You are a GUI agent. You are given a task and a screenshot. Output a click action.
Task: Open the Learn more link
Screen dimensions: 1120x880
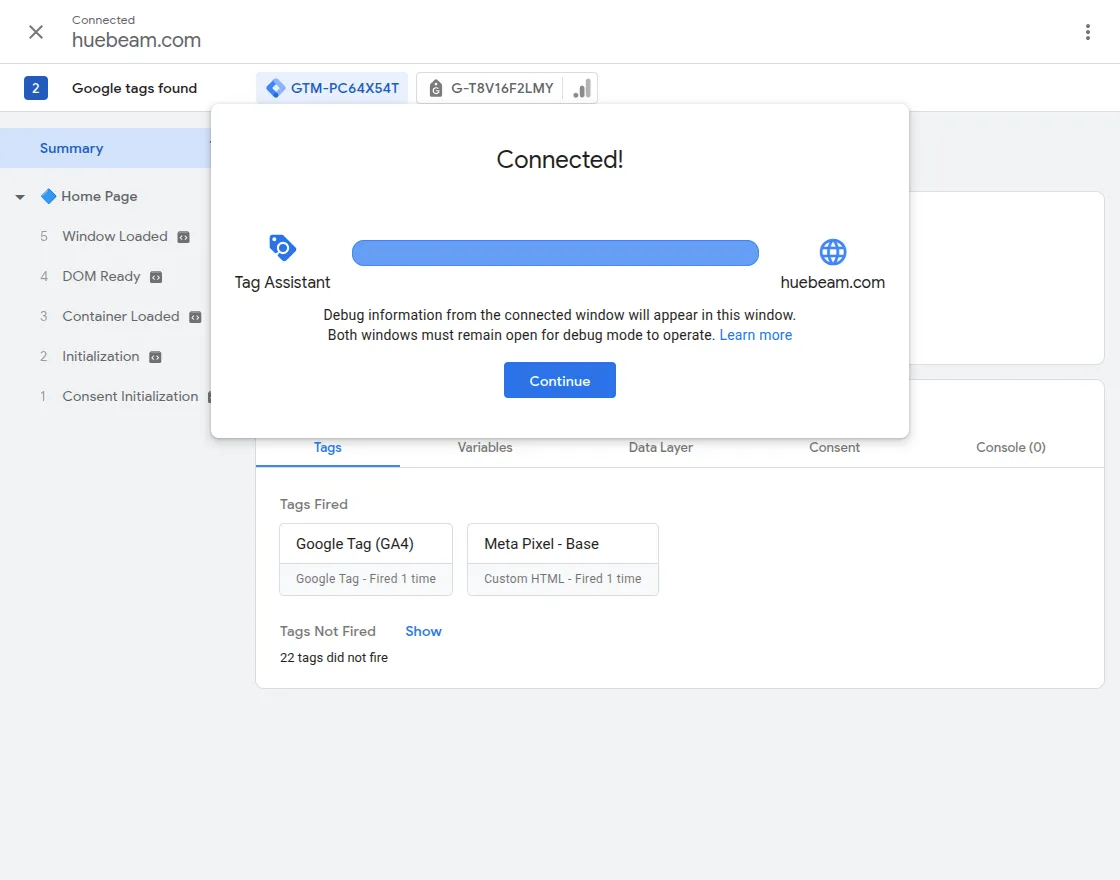point(755,335)
